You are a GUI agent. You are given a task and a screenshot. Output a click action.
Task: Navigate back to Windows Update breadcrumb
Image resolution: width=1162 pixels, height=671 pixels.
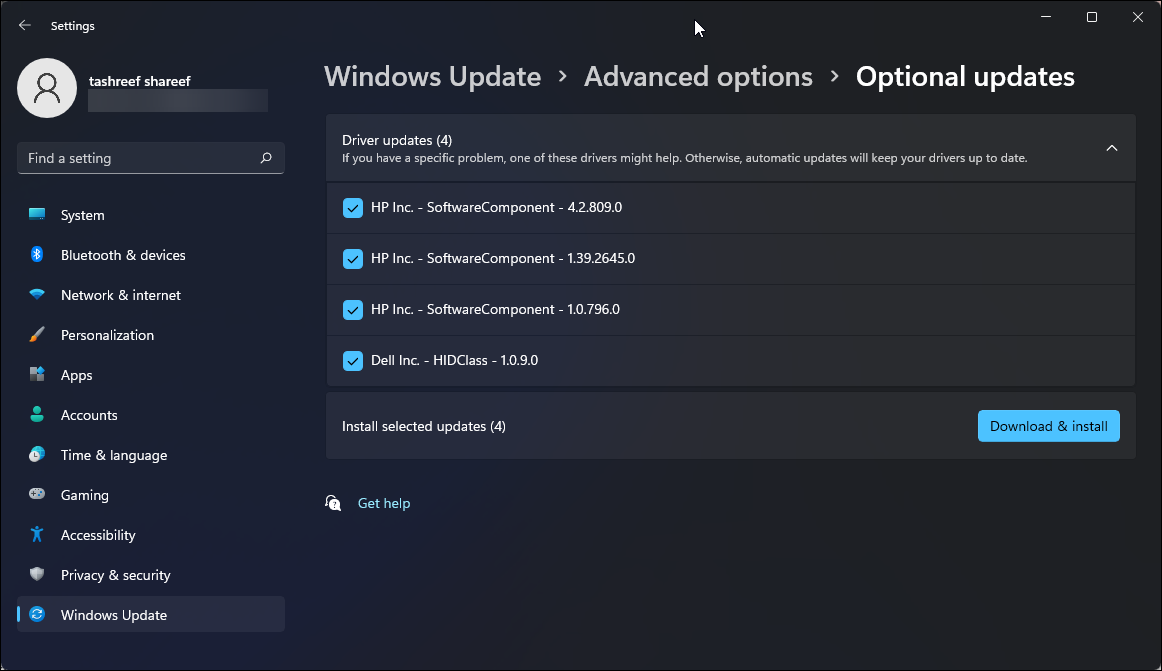(x=432, y=76)
